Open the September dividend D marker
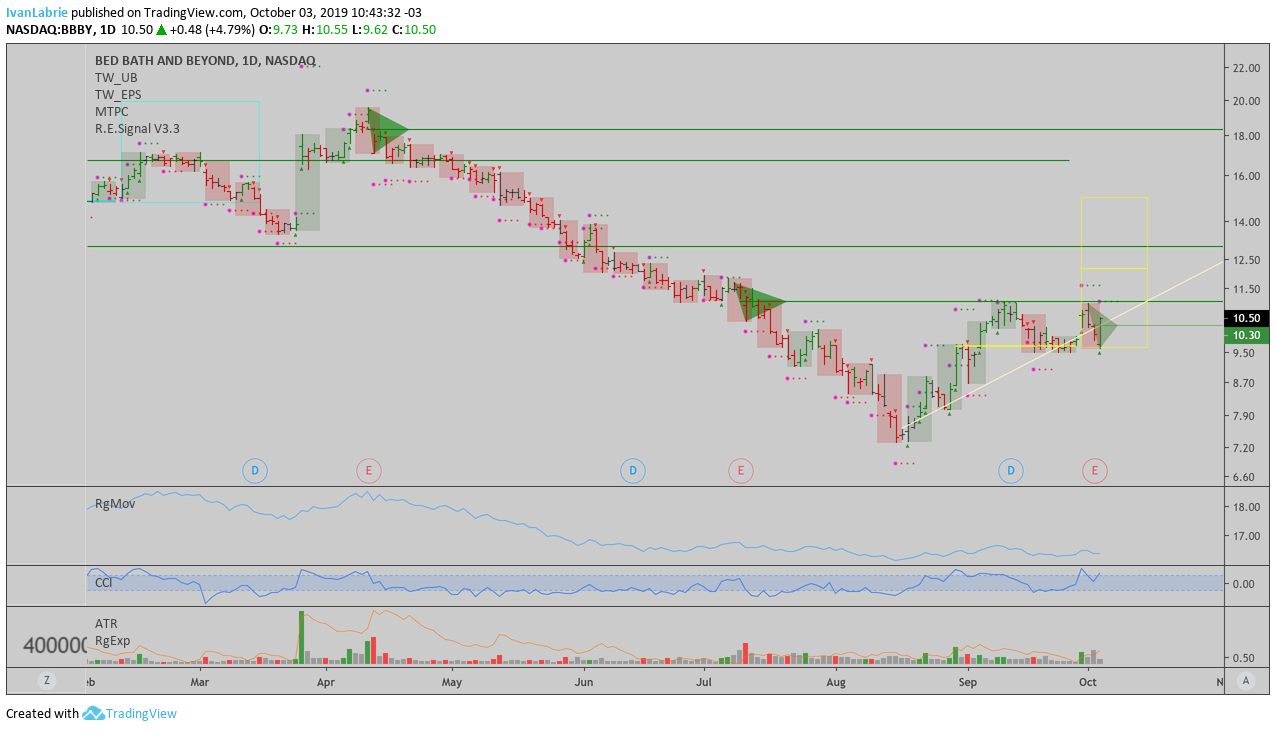This screenshot has height=731, width=1276. [1011, 470]
